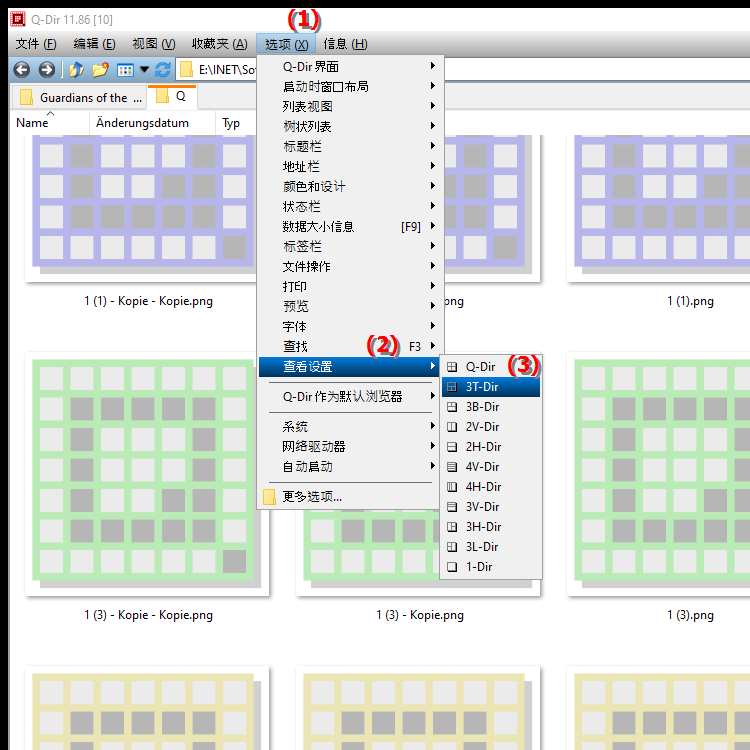Click the new folder icon

(x=100, y=70)
